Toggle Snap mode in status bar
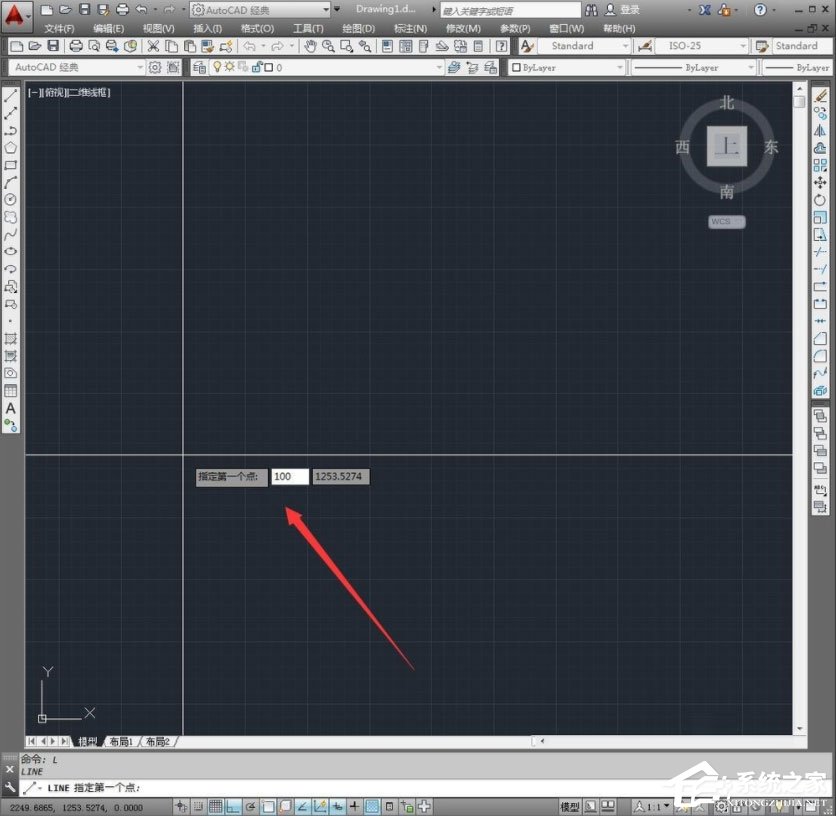This screenshot has height=816, width=836. (198, 806)
